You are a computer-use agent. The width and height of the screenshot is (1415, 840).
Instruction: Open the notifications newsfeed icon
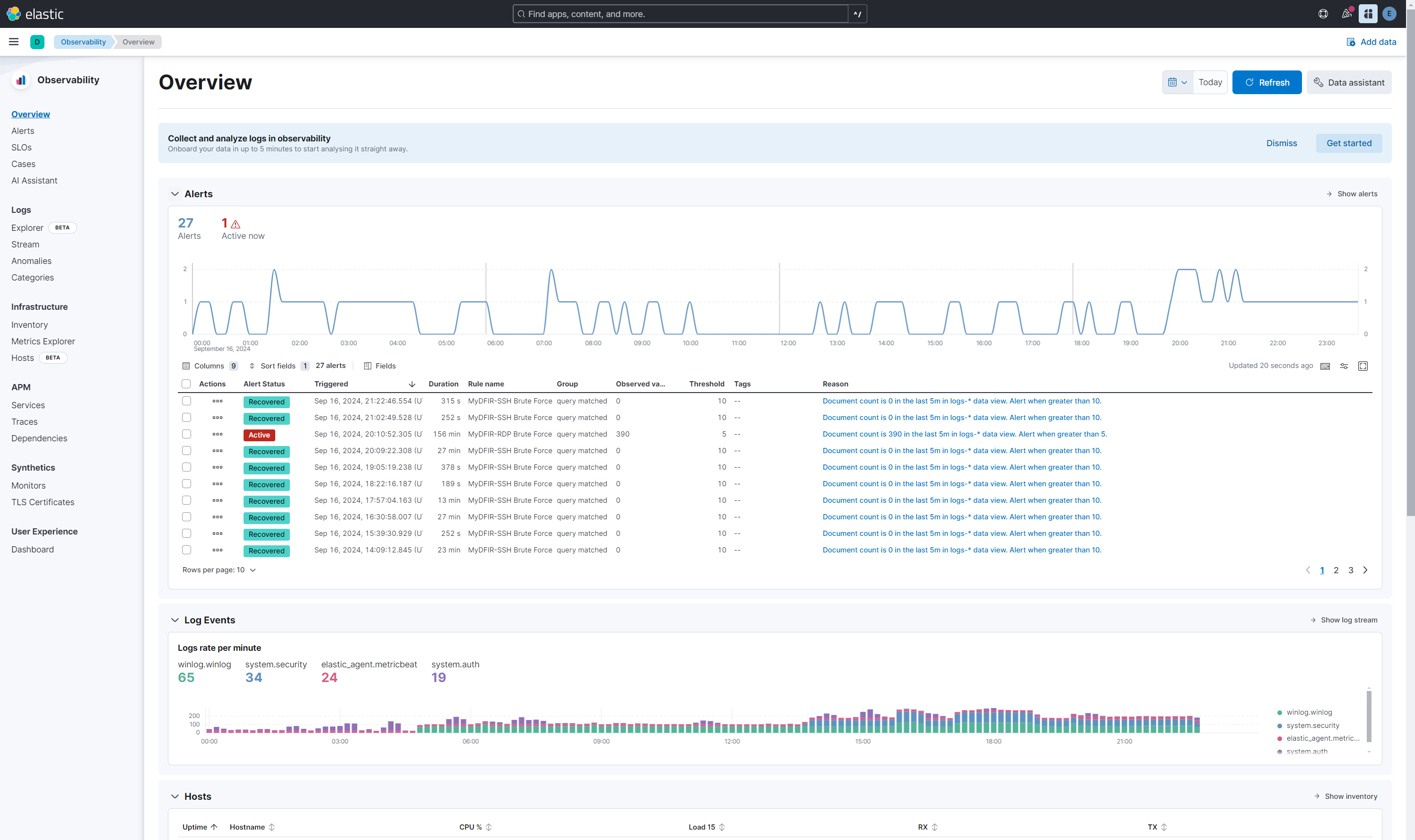[1346, 13]
